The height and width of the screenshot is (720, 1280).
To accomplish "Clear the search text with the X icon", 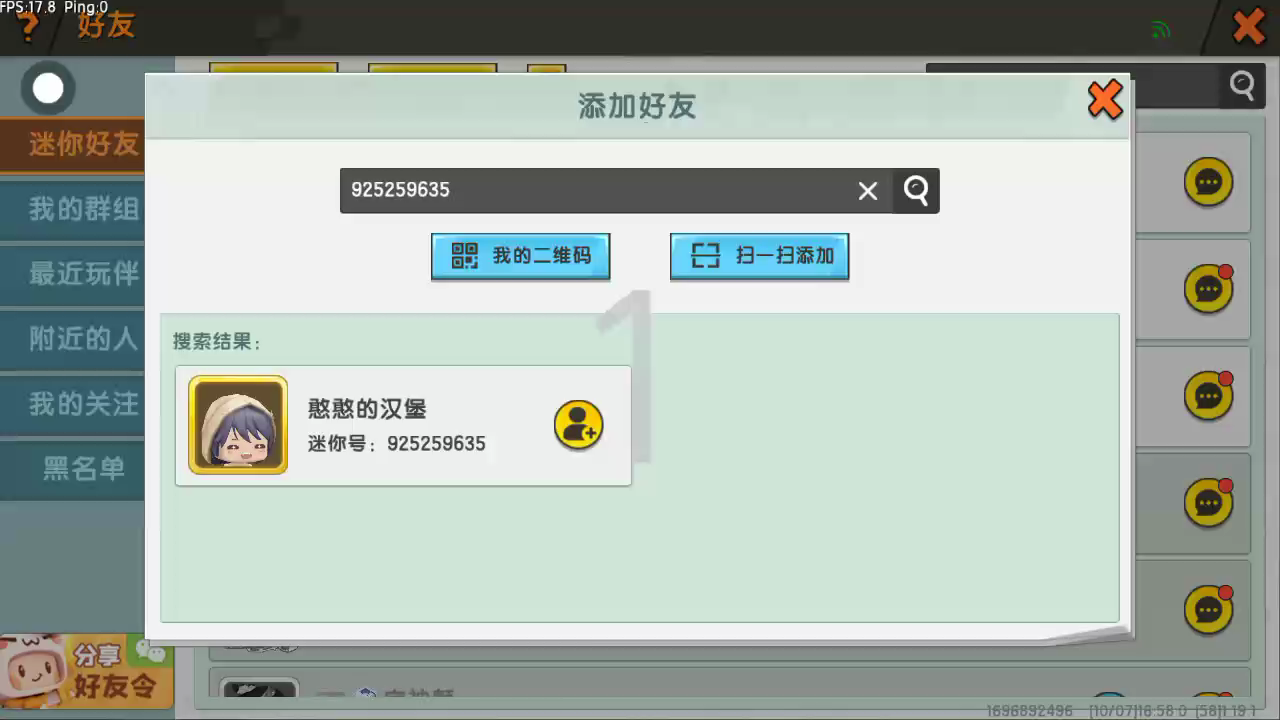I will coord(867,191).
